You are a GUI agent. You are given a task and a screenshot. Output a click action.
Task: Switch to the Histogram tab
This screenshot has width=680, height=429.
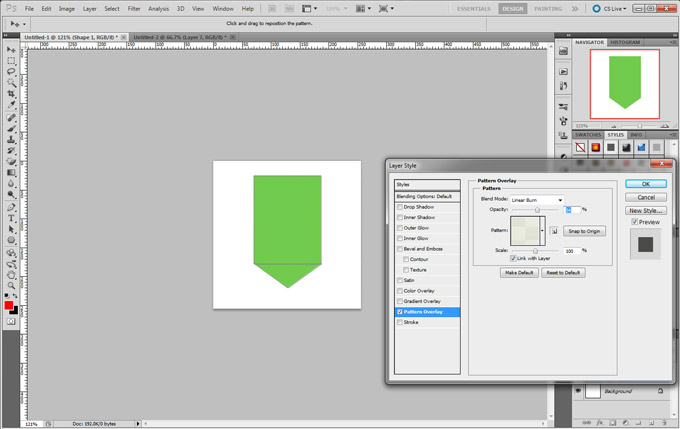click(625, 42)
